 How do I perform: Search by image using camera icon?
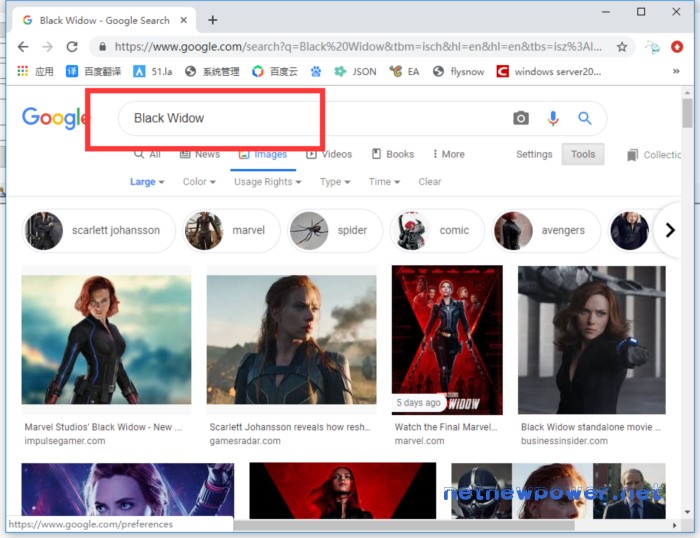pyautogui.click(x=521, y=118)
